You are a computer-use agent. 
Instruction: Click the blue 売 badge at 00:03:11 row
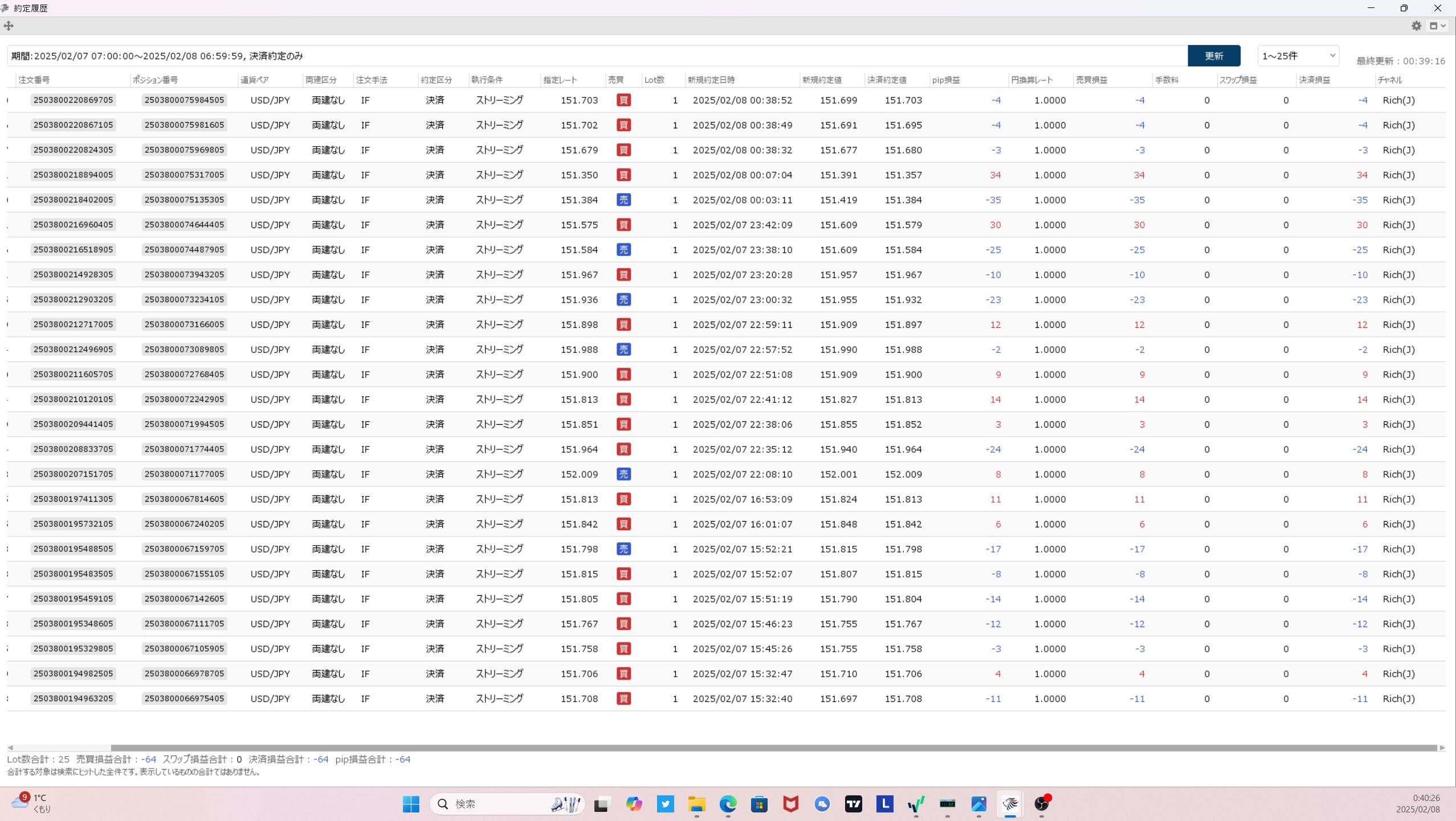(623, 200)
